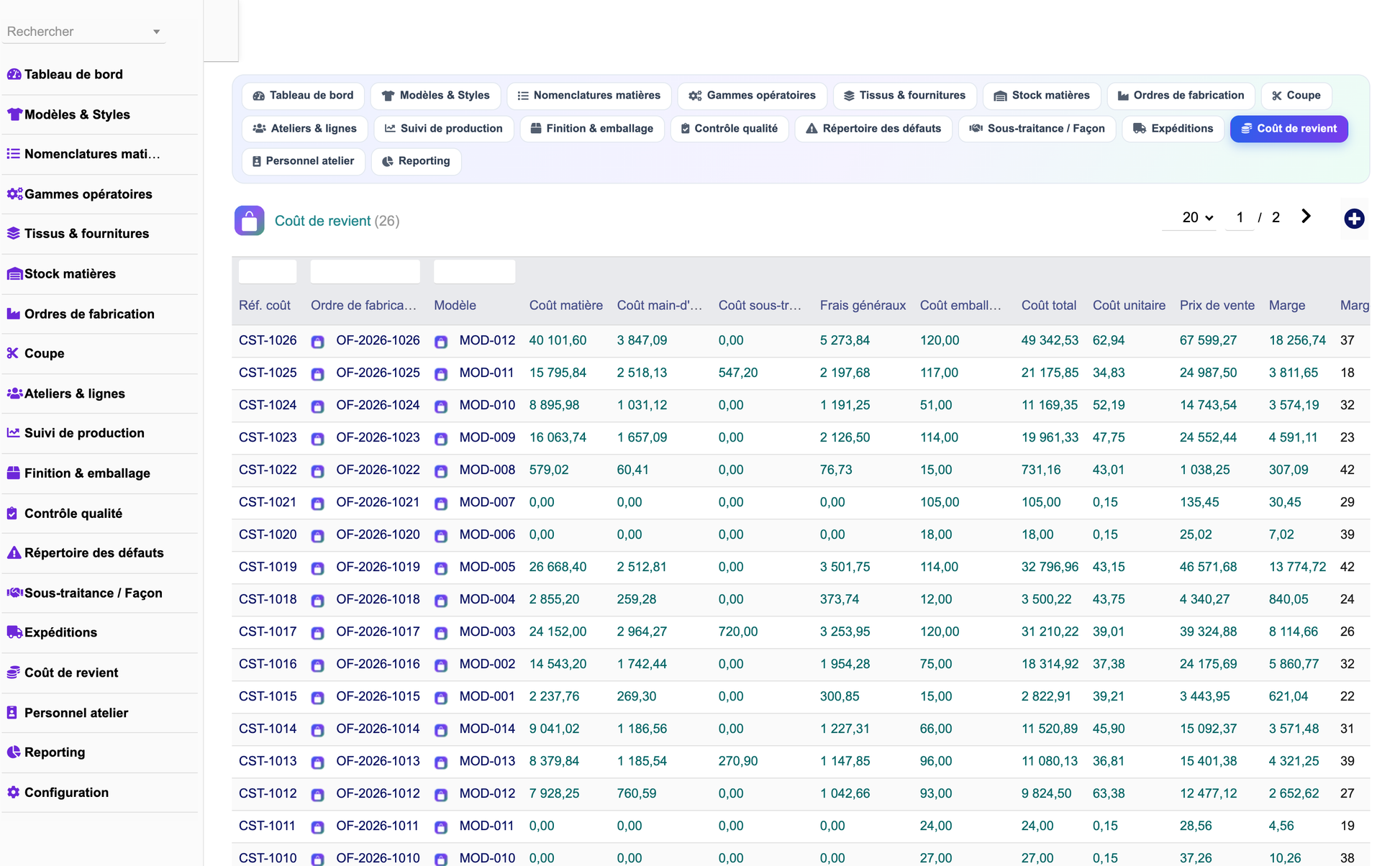Open the Gammes opératoires tab

coord(752,96)
